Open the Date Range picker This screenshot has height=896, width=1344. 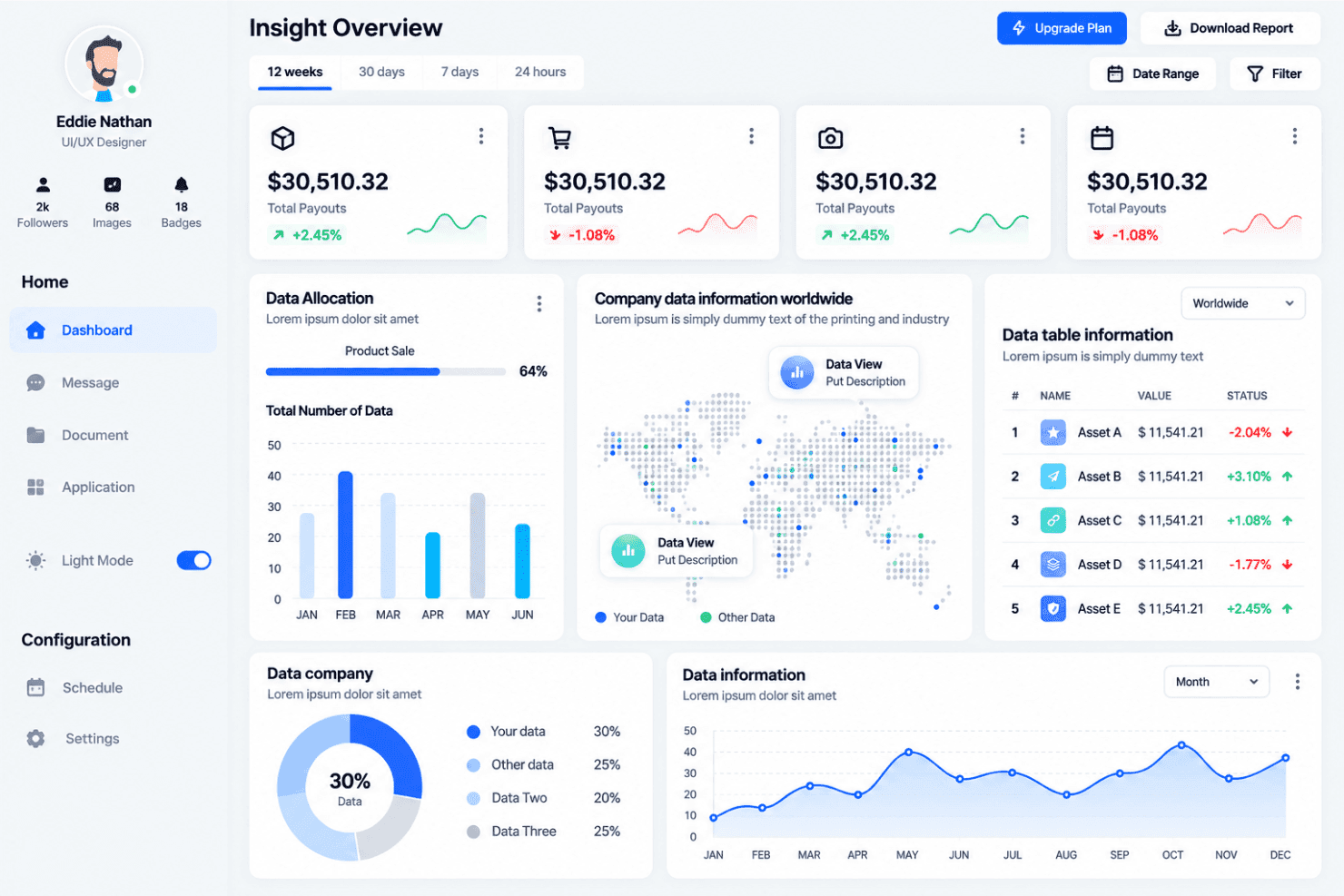coord(1152,74)
